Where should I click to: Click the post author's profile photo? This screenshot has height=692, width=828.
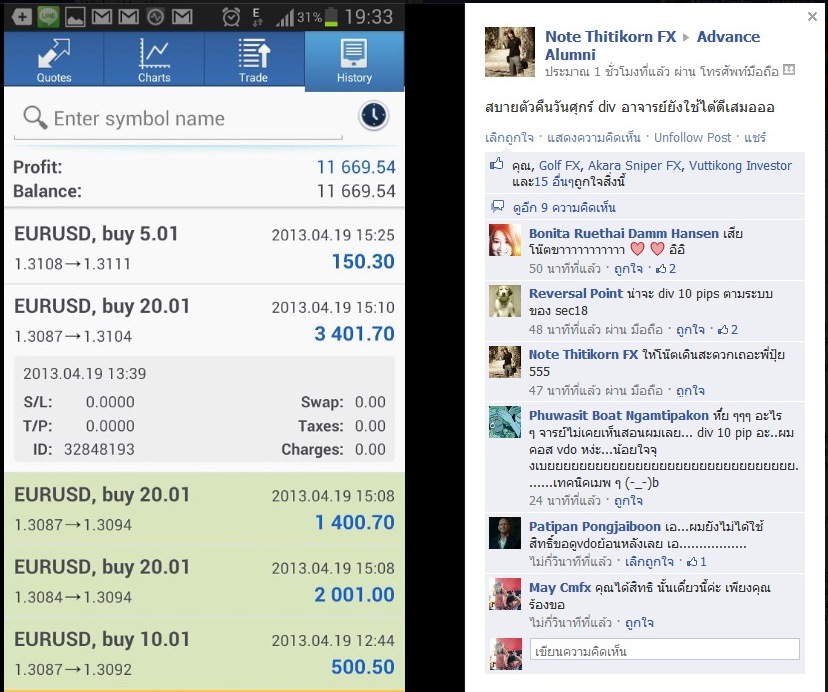coord(510,52)
